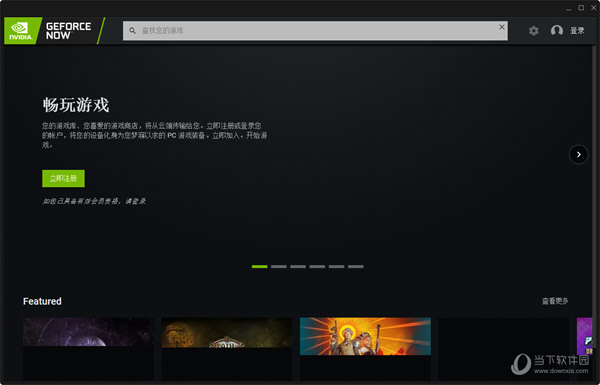Select the first green carousel indicator
The image size is (600, 385).
(x=259, y=266)
